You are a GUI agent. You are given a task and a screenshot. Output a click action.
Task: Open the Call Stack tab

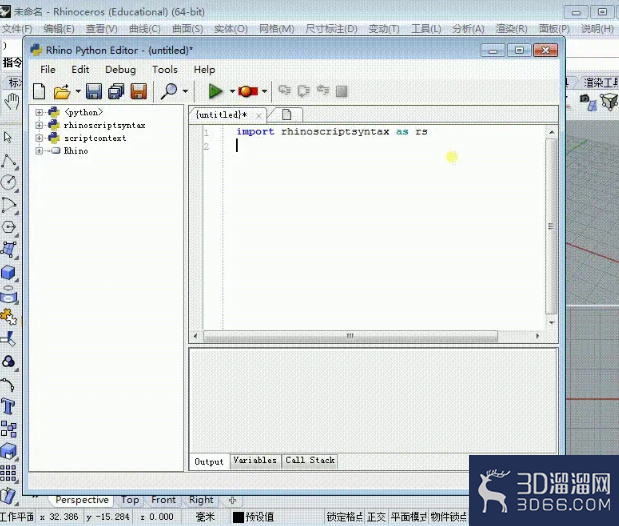[x=310, y=461]
